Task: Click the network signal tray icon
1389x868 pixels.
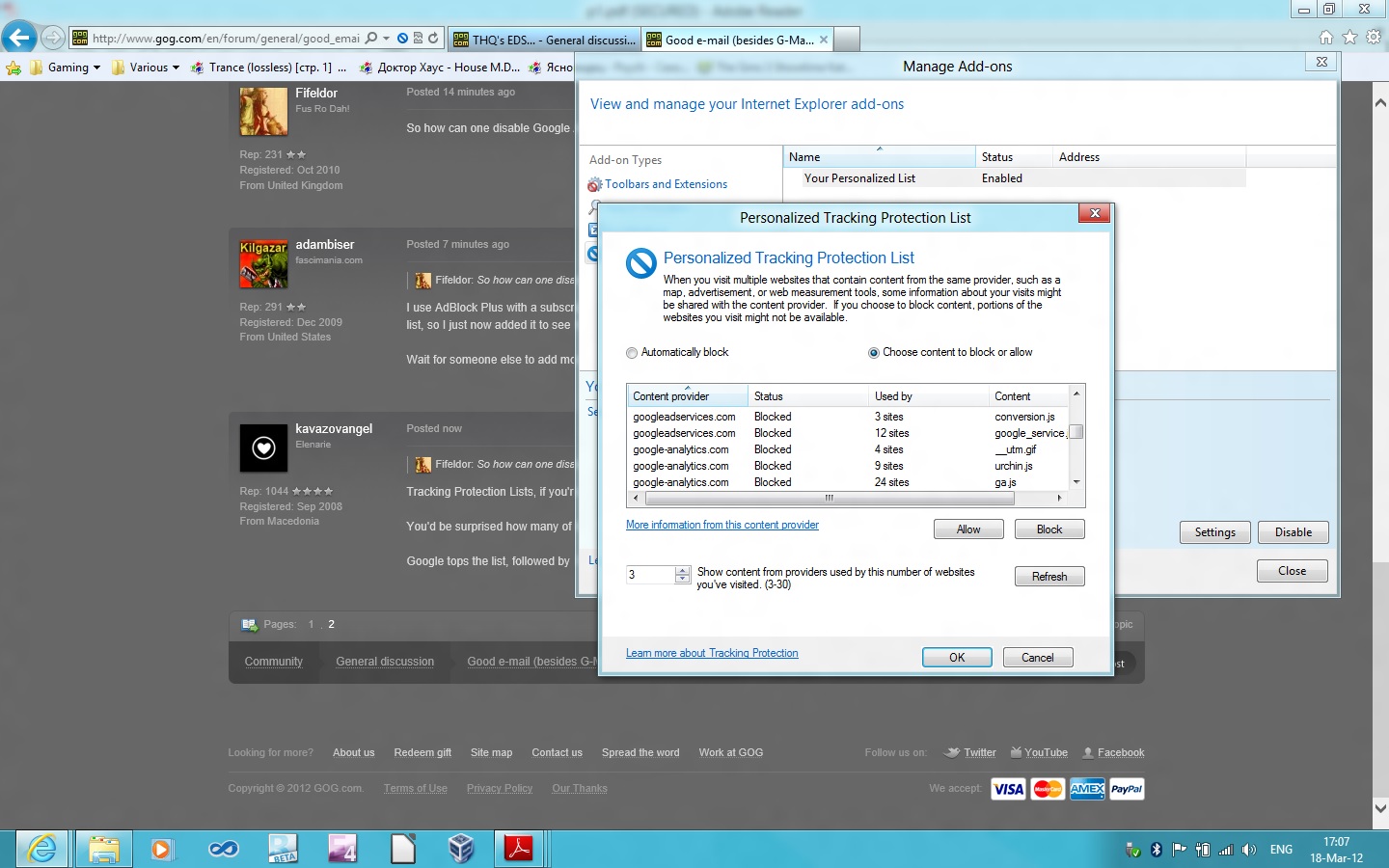Action: [1226, 850]
